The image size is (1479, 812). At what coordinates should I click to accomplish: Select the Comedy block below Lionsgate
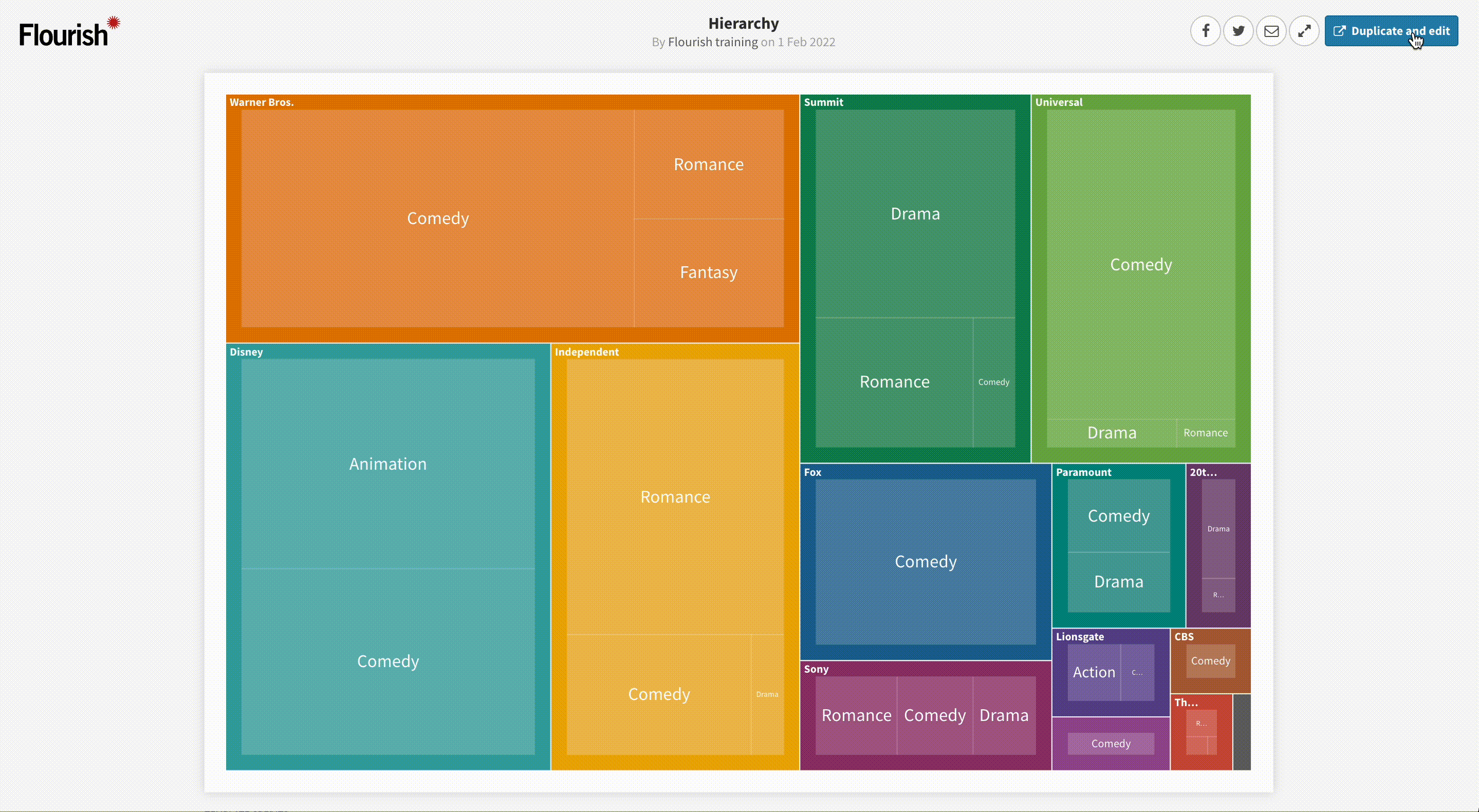tap(1111, 744)
